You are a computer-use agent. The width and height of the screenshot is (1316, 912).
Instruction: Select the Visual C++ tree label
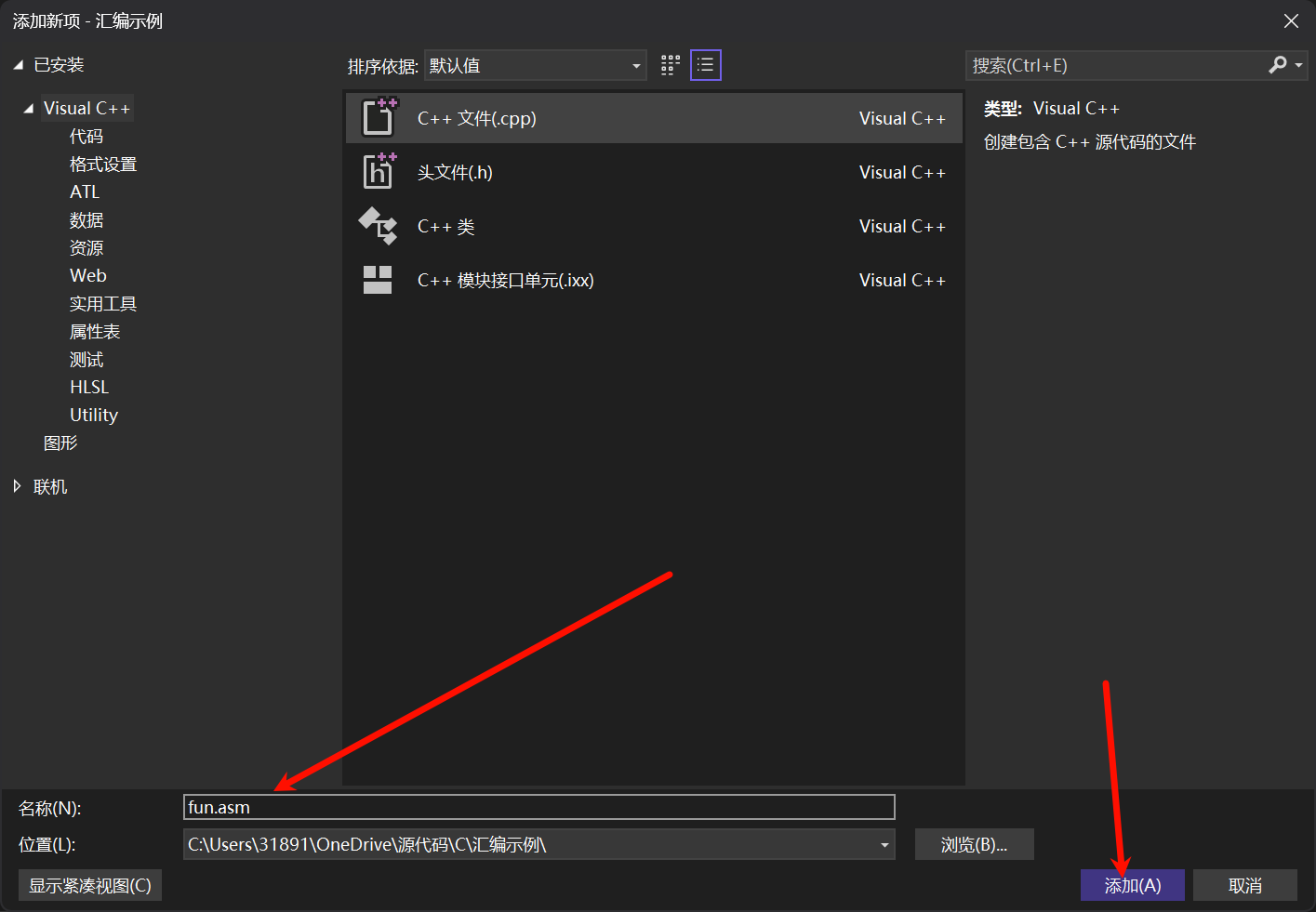coord(86,109)
